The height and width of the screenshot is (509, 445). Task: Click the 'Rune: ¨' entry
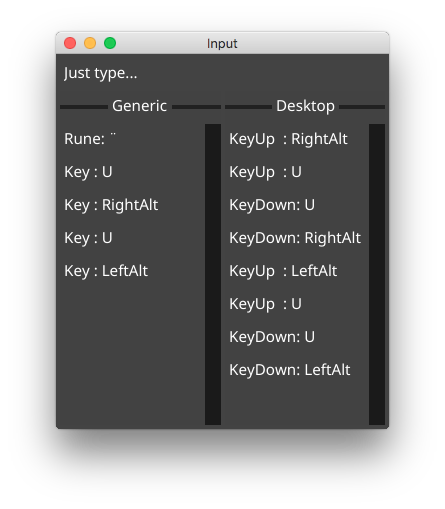(x=90, y=139)
